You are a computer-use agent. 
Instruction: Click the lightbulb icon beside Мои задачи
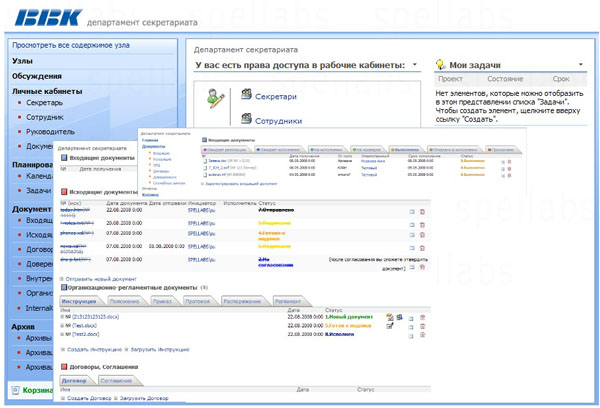[441, 65]
